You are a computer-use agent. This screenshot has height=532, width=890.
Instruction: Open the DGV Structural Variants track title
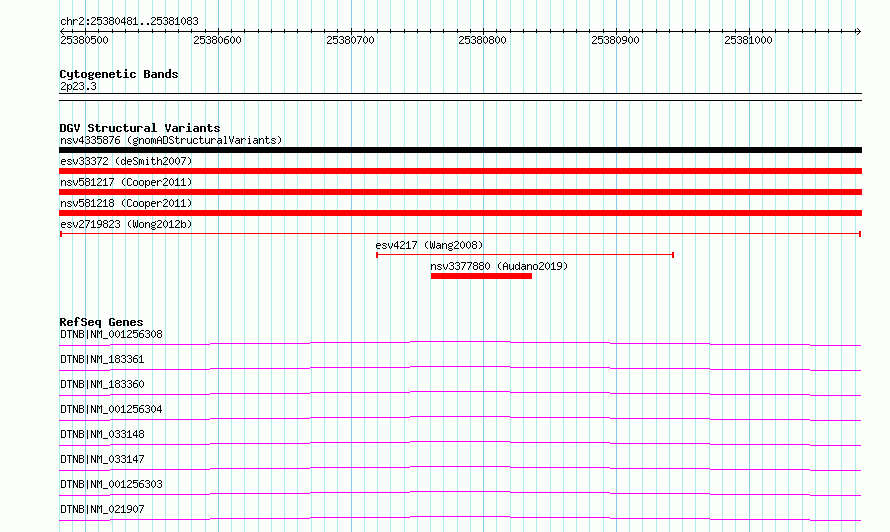(x=140, y=128)
